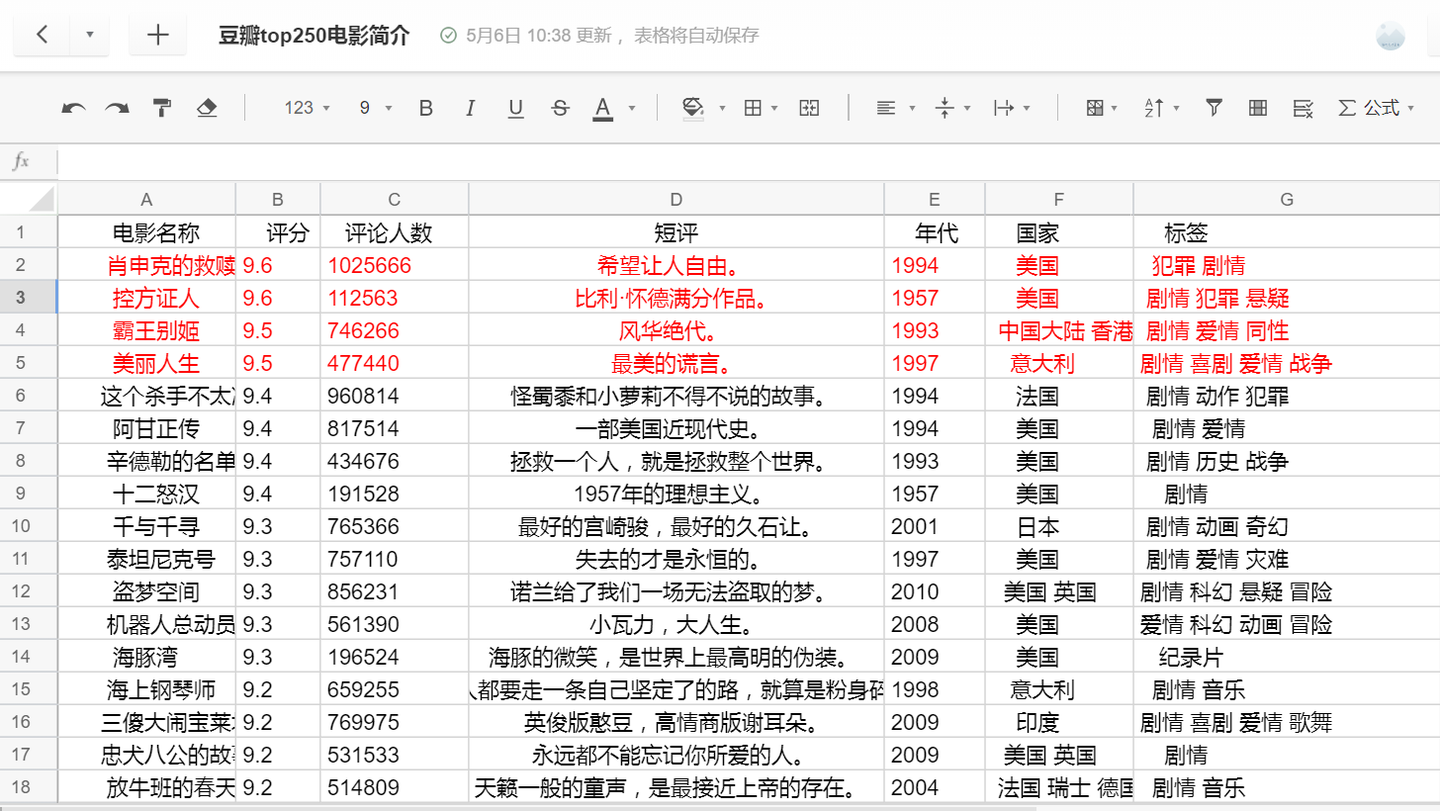The height and width of the screenshot is (811, 1440).
Task: Click the 标签 header cell
Action: click(1286, 233)
